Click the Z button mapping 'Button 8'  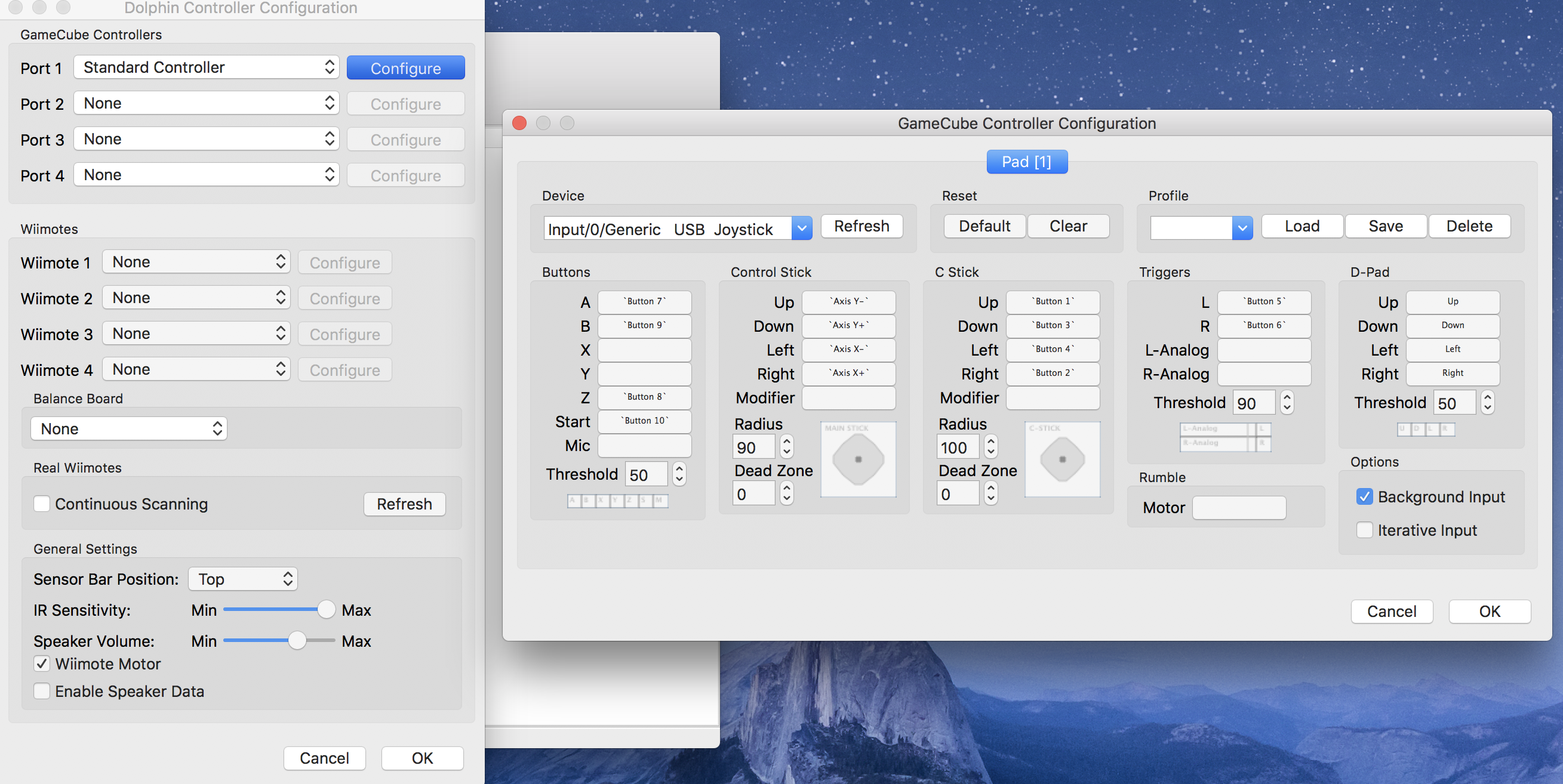pyautogui.click(x=644, y=397)
